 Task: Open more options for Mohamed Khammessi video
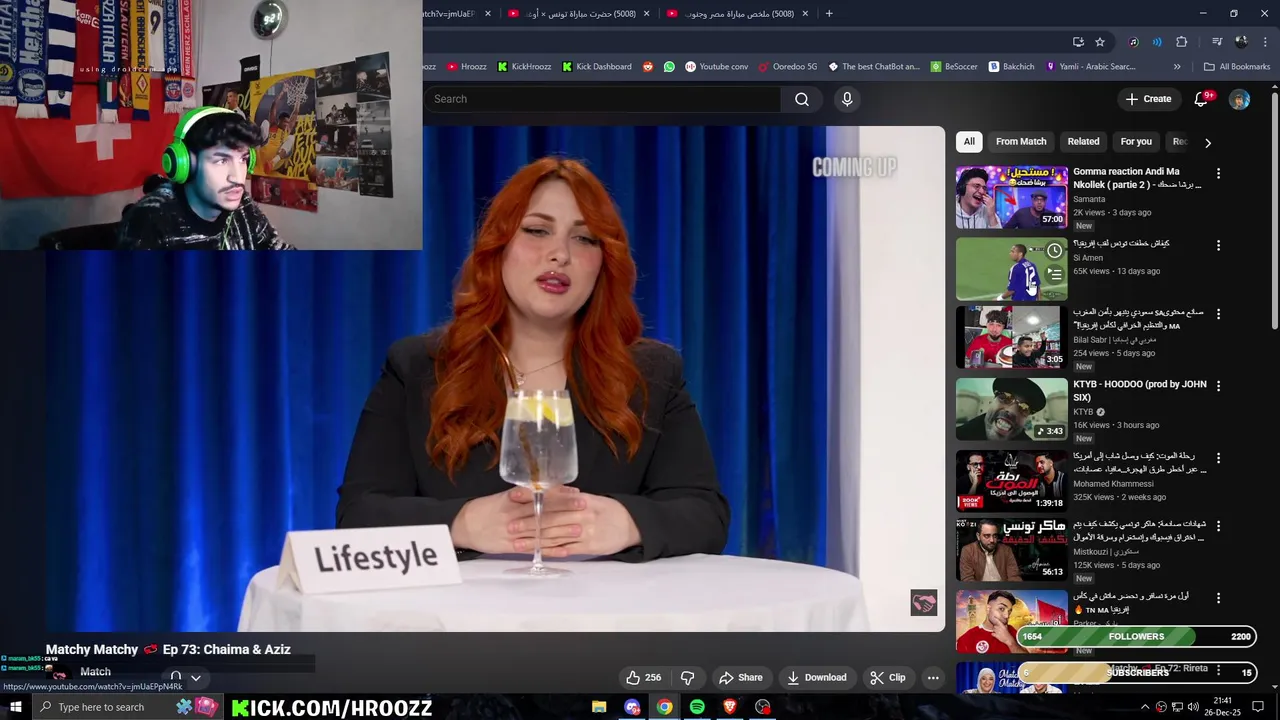(x=1218, y=458)
